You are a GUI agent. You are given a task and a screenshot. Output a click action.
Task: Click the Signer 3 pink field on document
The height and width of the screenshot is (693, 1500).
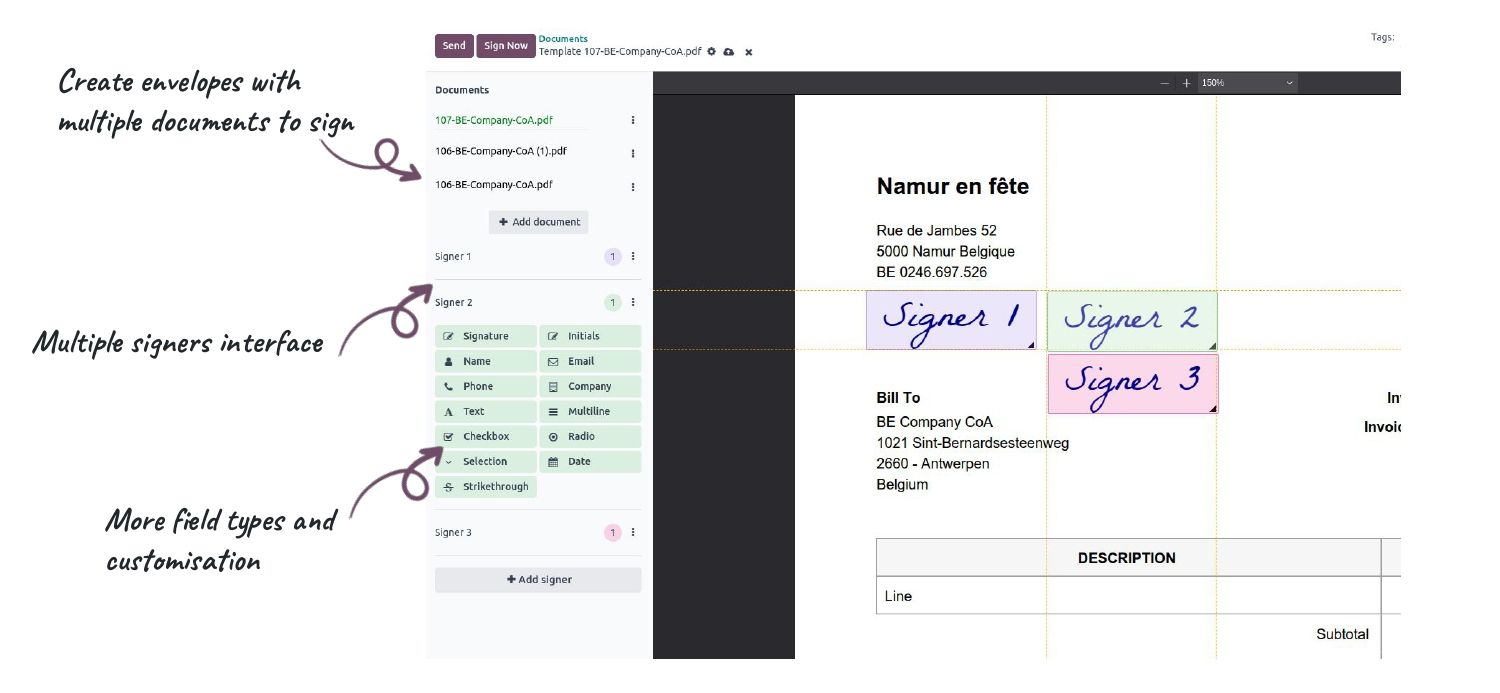[x=1131, y=383]
